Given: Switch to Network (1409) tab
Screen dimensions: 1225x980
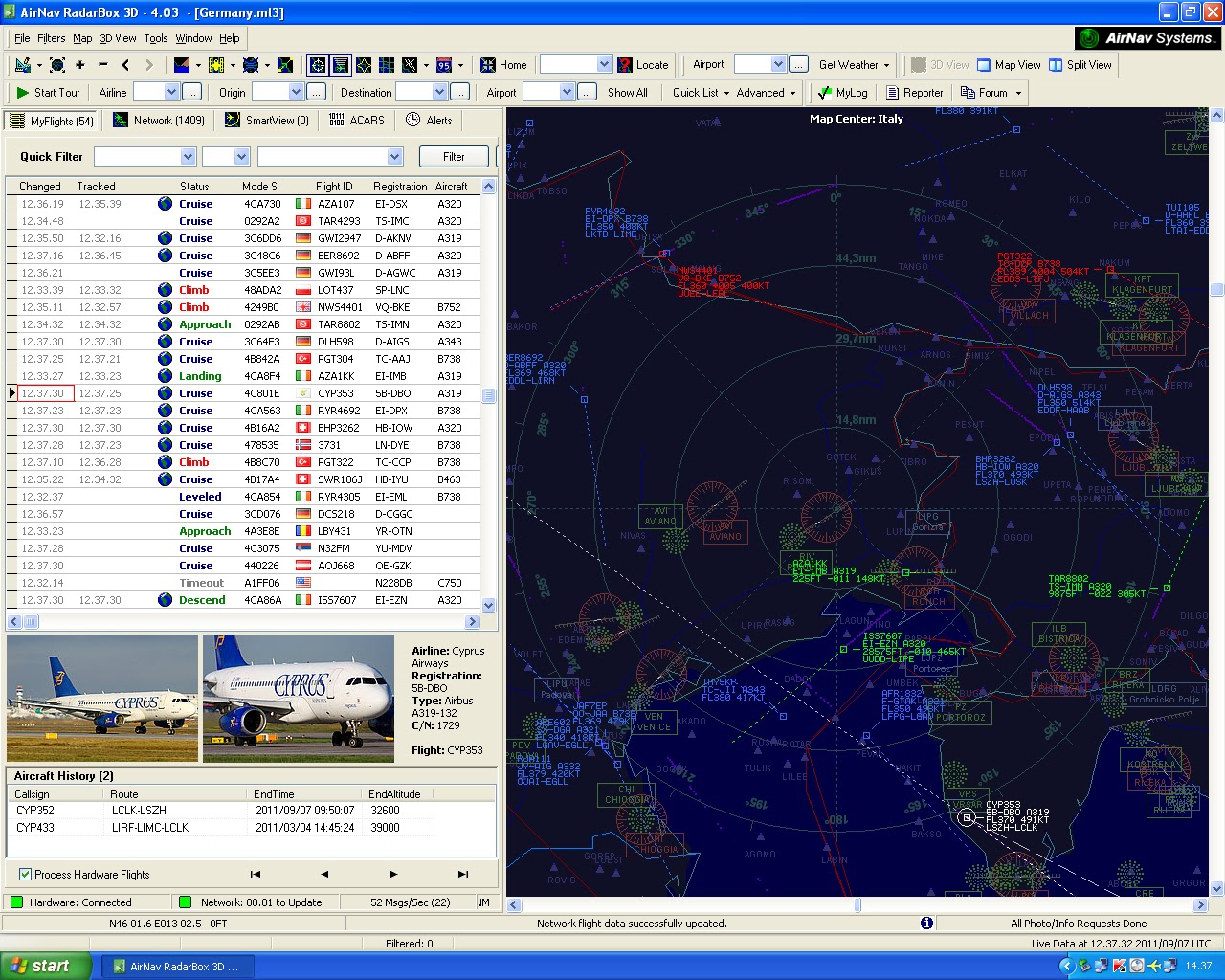Looking at the screenshot, I should click(x=159, y=121).
